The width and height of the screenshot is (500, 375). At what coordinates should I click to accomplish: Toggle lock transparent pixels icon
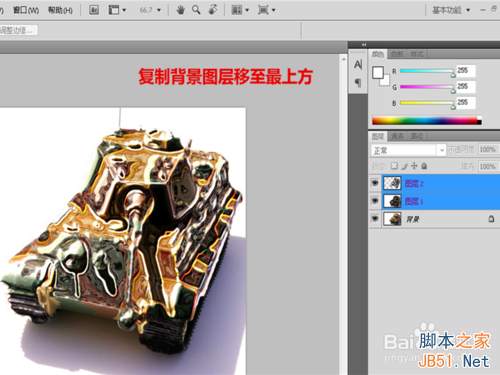394,166
